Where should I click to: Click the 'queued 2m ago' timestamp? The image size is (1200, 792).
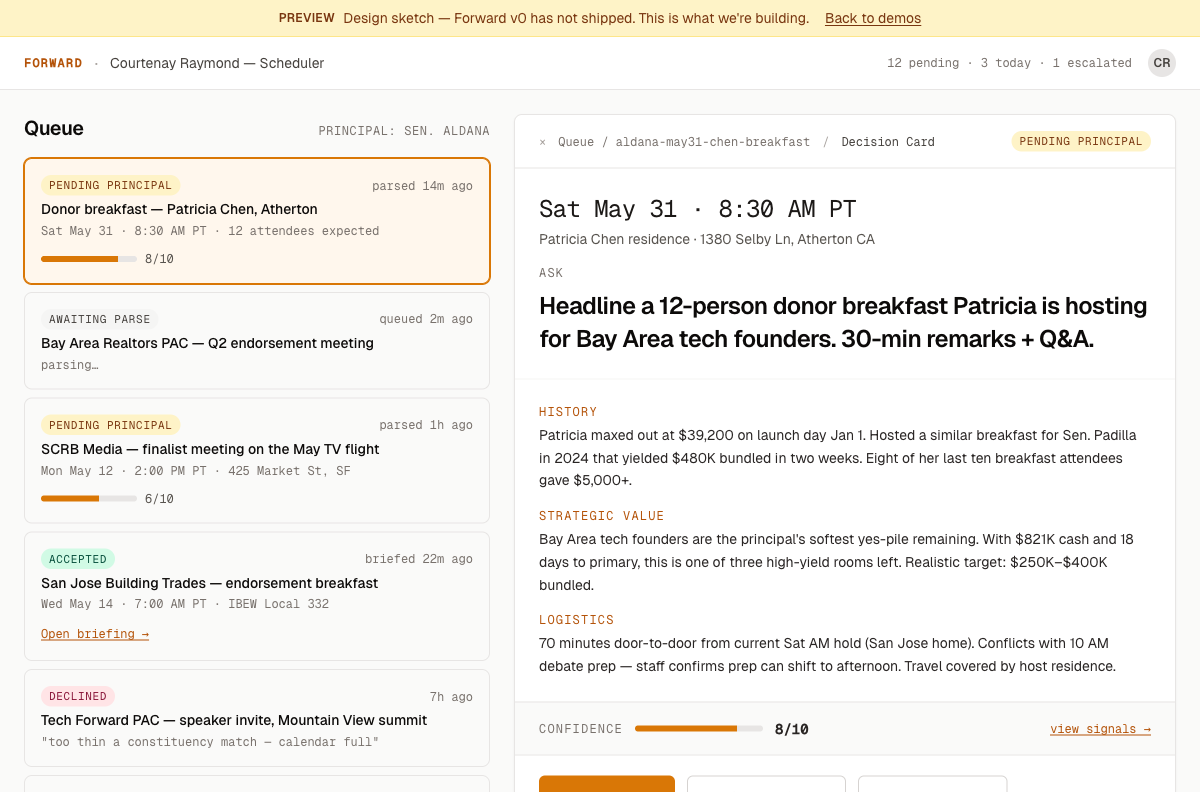(x=426, y=319)
